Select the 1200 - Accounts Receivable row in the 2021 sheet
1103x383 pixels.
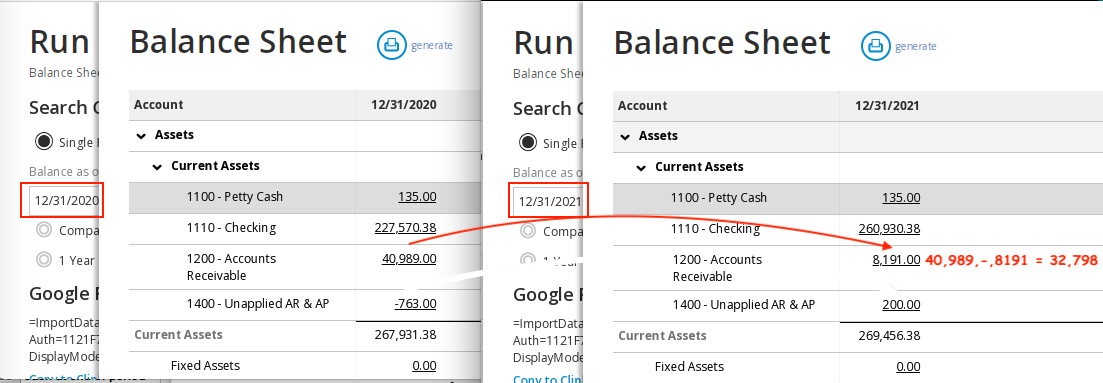coord(857,268)
